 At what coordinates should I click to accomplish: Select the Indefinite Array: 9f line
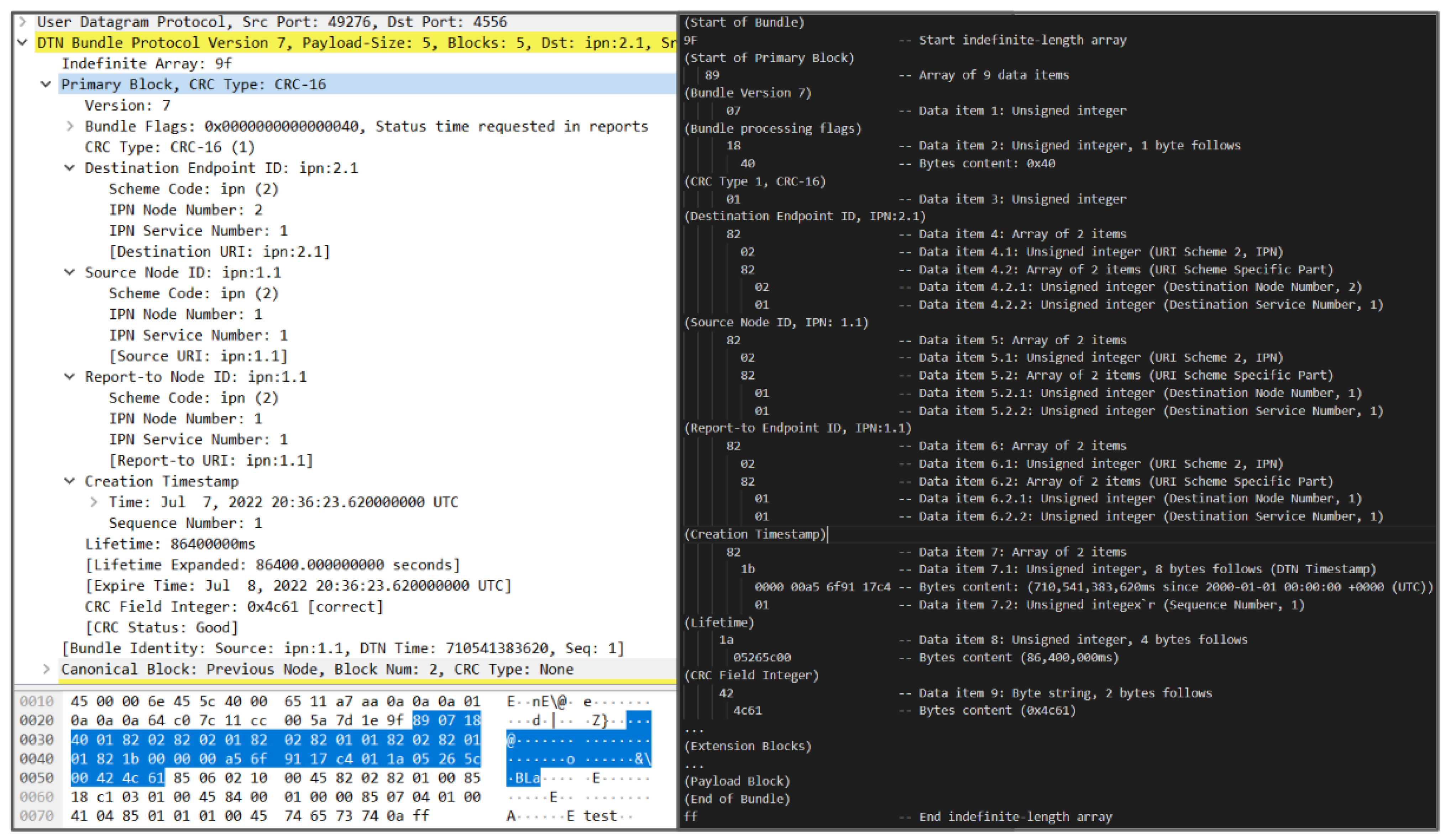pyautogui.click(x=147, y=63)
